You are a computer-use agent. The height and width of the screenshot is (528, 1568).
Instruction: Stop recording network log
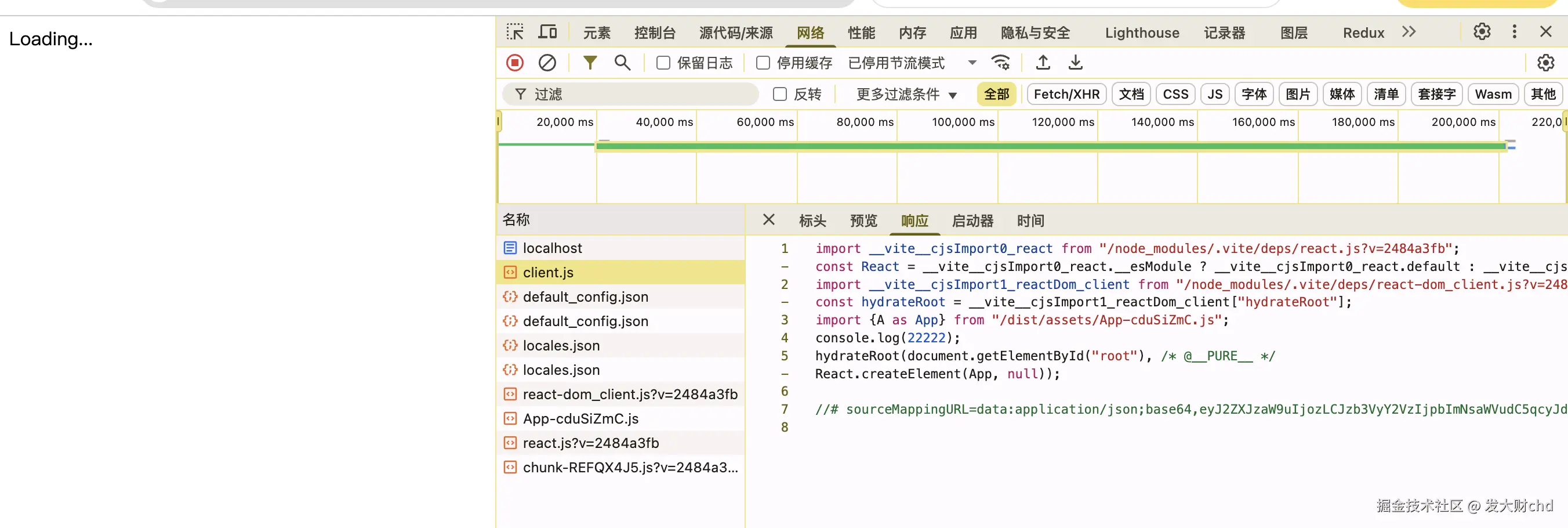pyautogui.click(x=515, y=63)
